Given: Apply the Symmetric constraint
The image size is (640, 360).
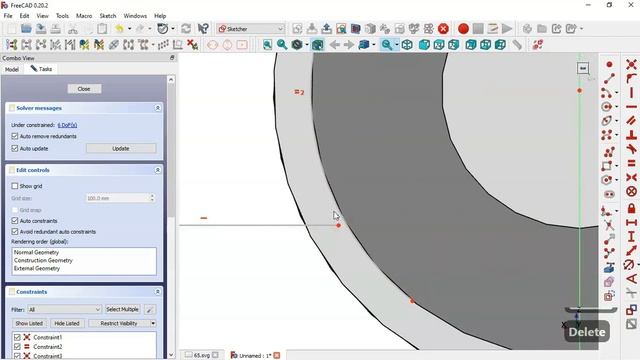Looking at the screenshot, I should point(631,177).
